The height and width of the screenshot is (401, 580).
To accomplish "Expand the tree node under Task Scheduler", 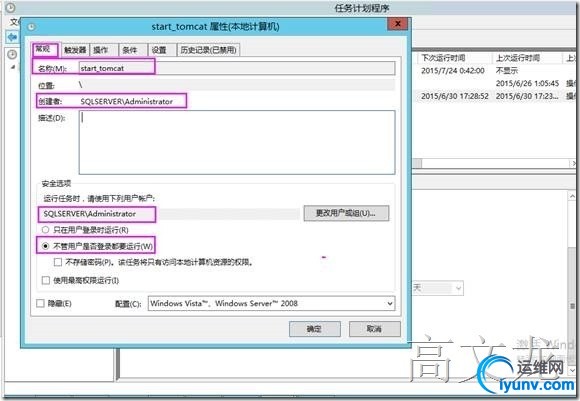I will pos(13,67).
